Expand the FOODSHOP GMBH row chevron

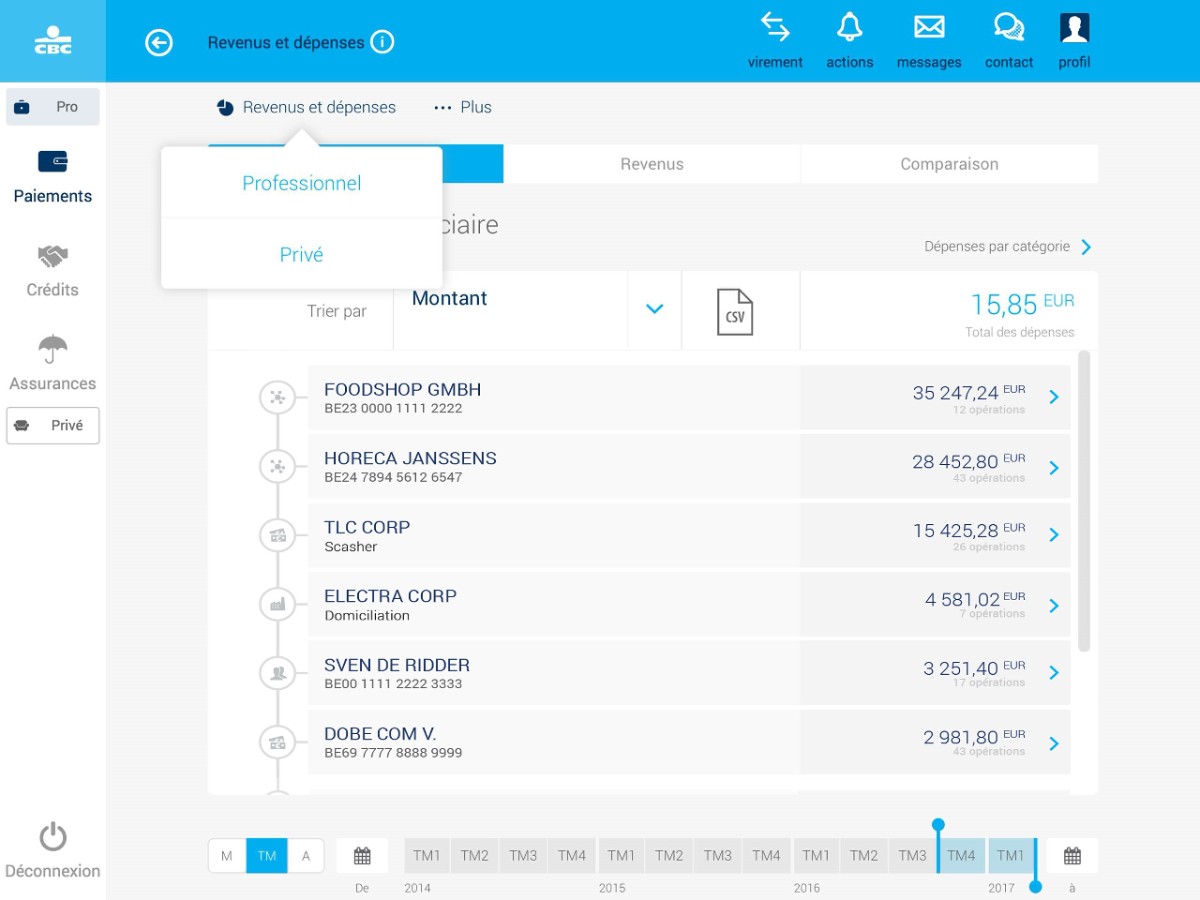pos(1053,397)
